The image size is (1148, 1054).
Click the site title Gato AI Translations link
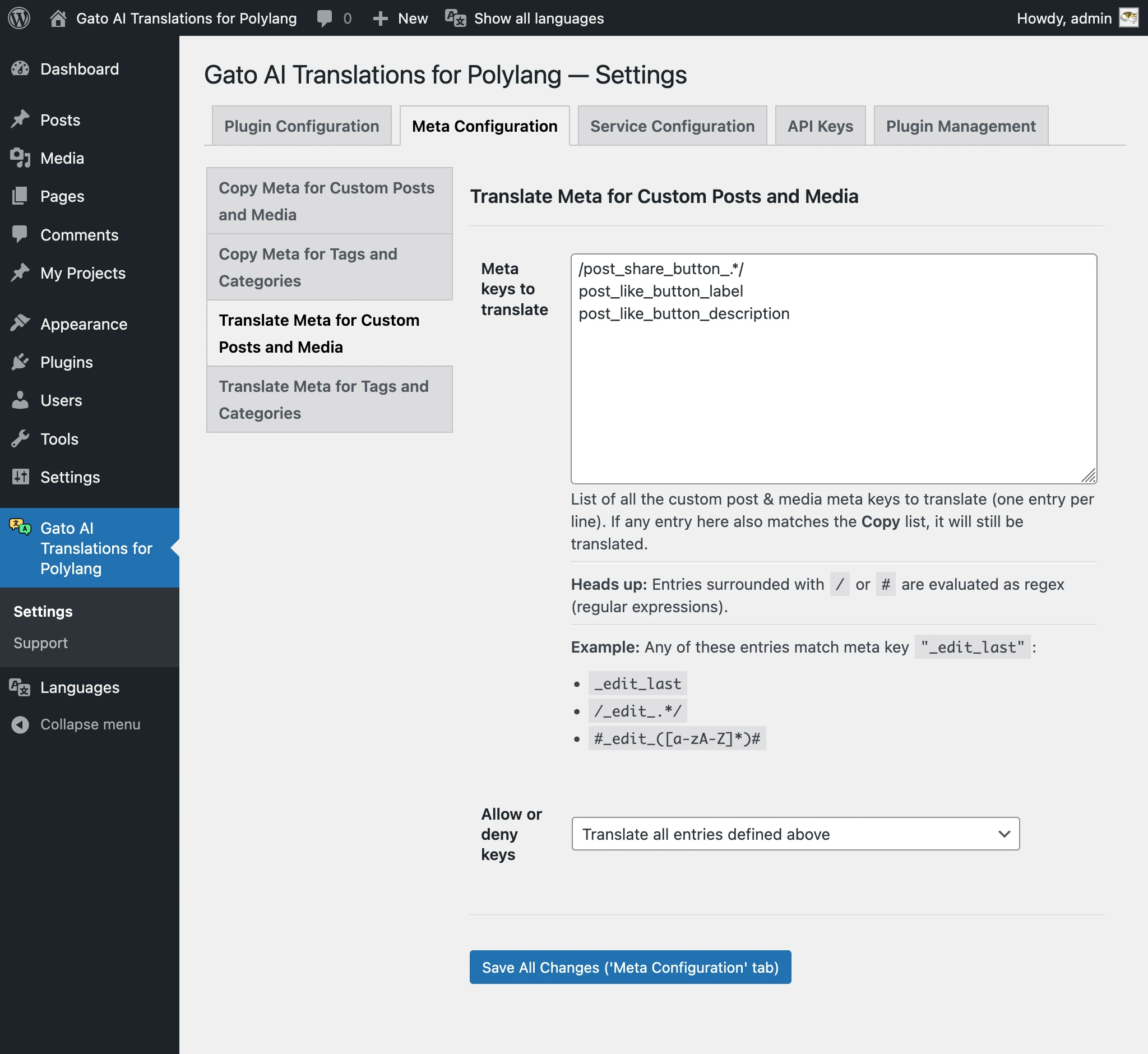click(x=186, y=19)
